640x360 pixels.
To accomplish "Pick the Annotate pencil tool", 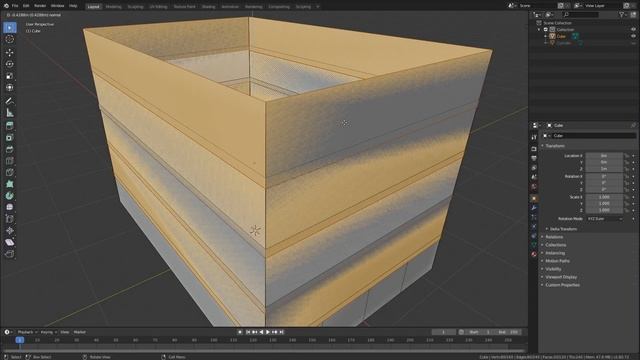I will coord(10,101).
